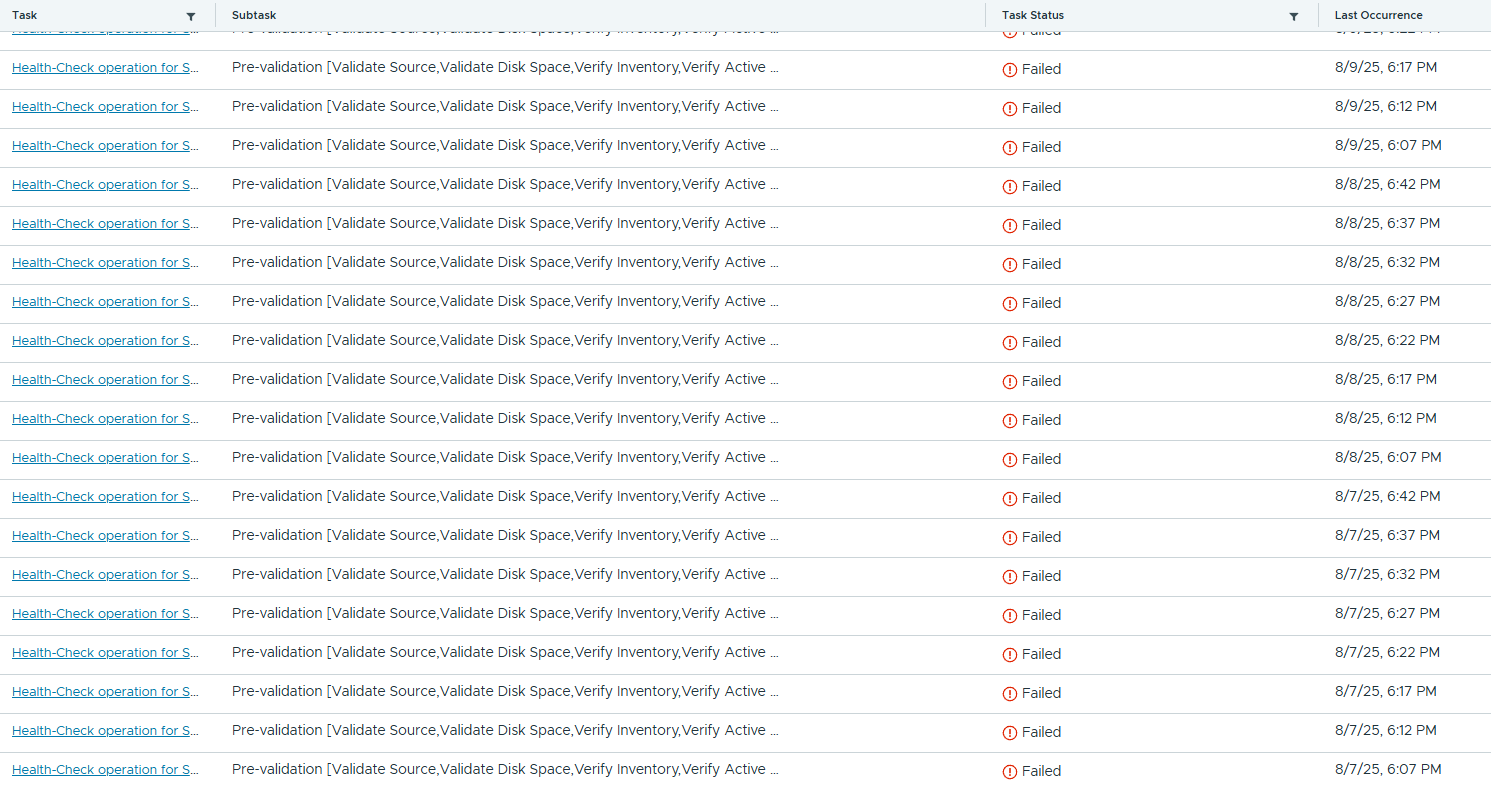Click the Failed status icon for 8/8/25, 6:17 PM
1491x790 pixels.
[1010, 382]
